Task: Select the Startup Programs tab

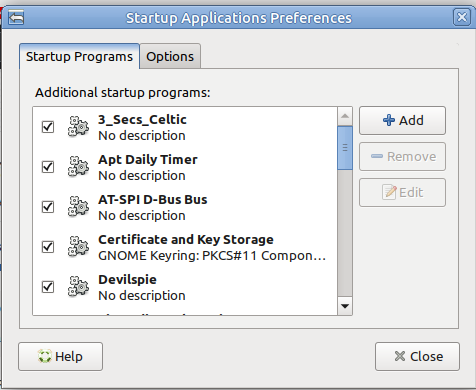Action: coord(79,56)
